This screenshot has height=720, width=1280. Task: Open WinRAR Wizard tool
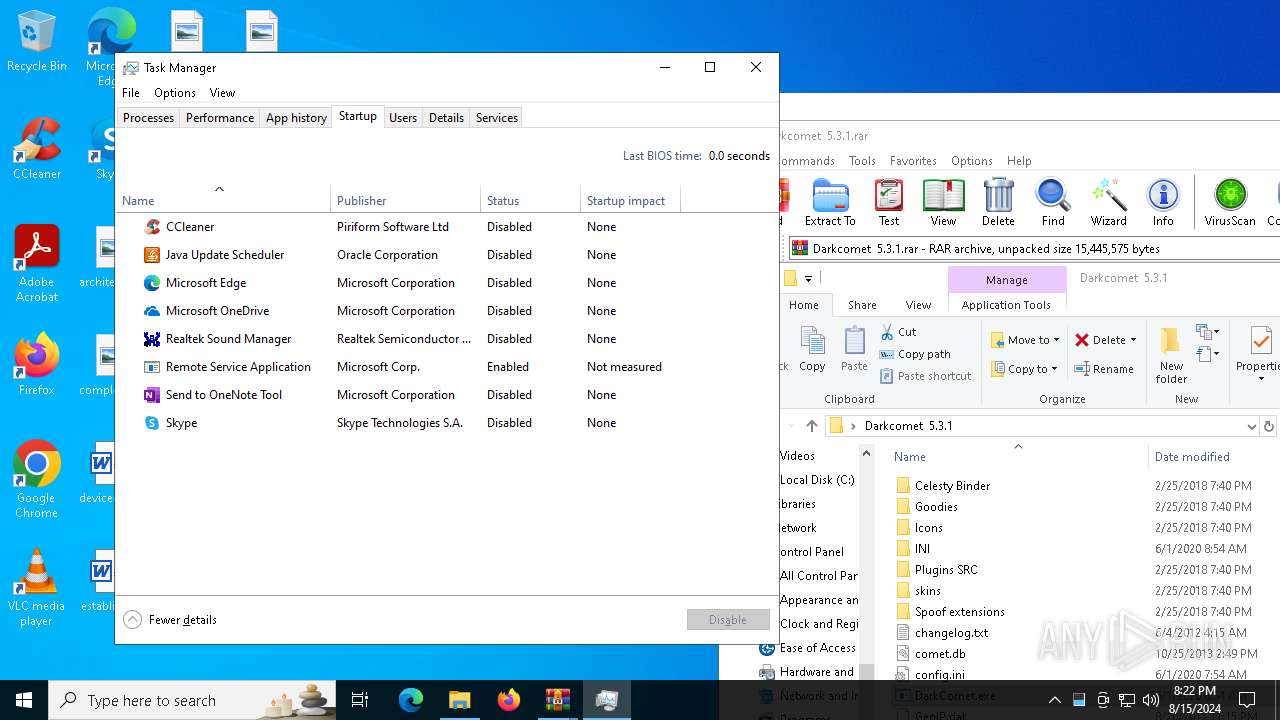(1108, 203)
